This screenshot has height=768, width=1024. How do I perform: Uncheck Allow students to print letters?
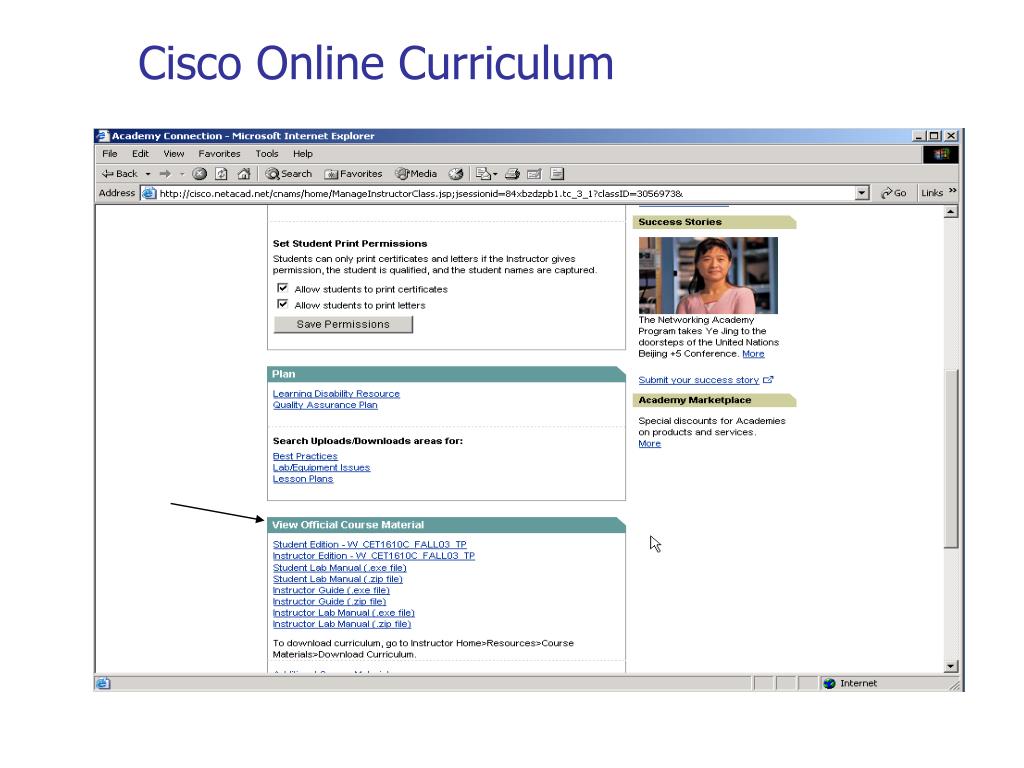coord(283,304)
